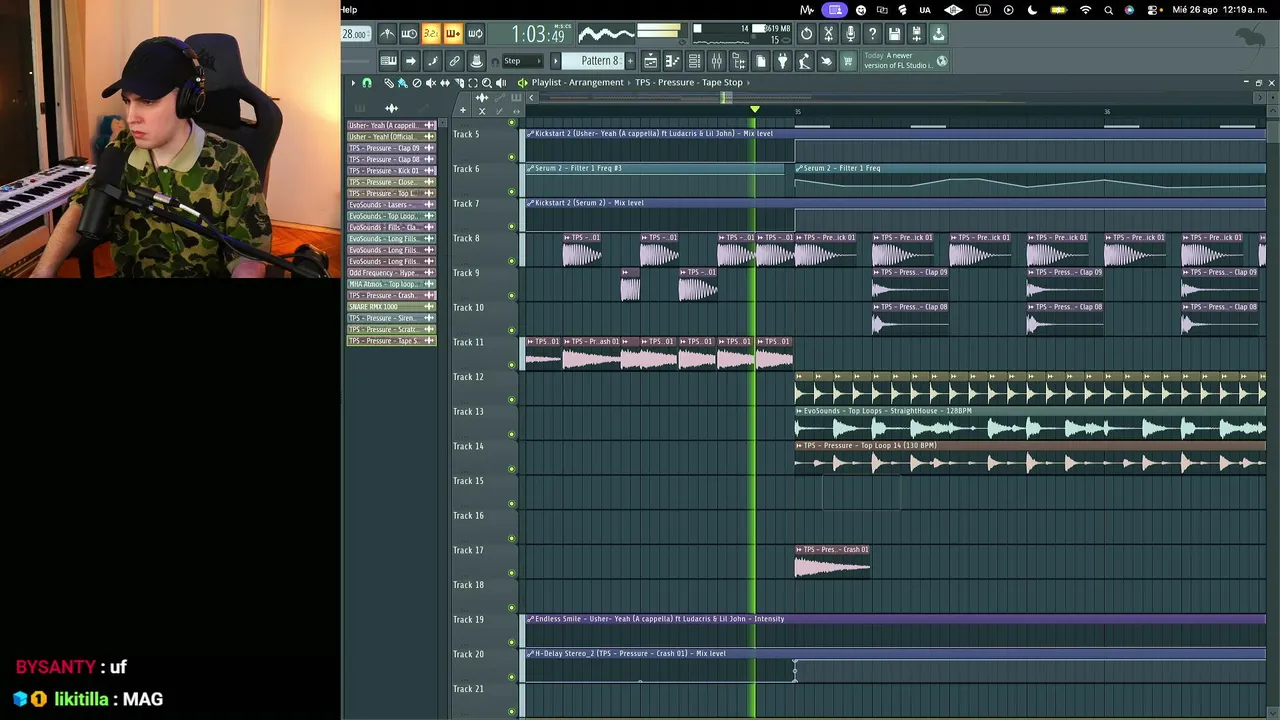Open the question mark help icon
This screenshot has height=720, width=1280.
(872, 34)
